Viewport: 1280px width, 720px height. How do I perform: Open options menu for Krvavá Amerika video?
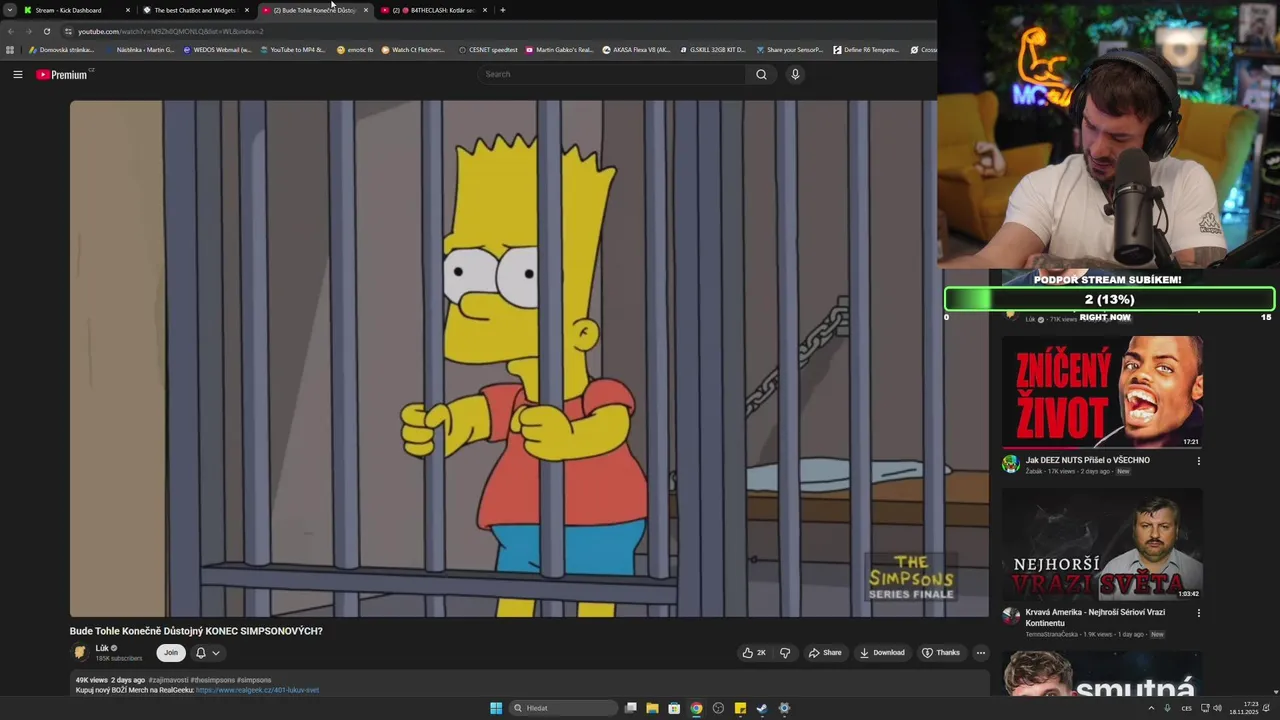coord(1198,613)
